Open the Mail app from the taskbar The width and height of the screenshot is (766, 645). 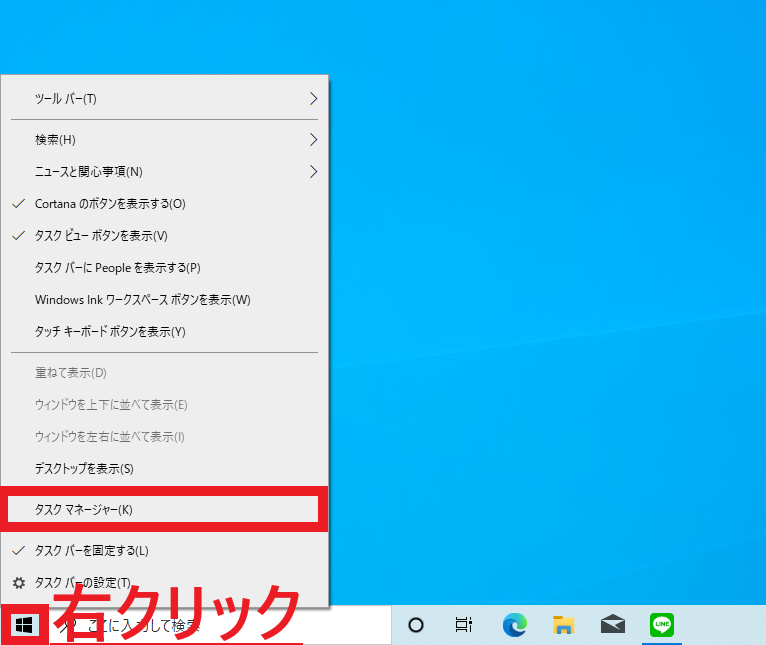point(613,626)
